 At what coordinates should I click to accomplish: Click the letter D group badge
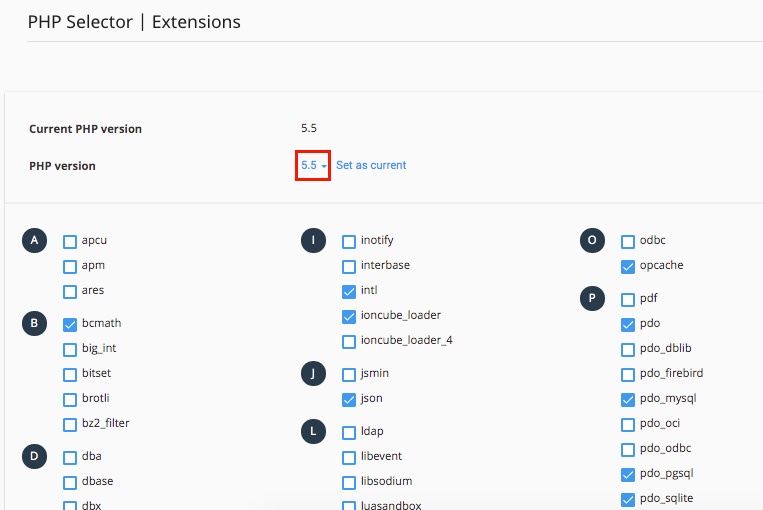(35, 456)
